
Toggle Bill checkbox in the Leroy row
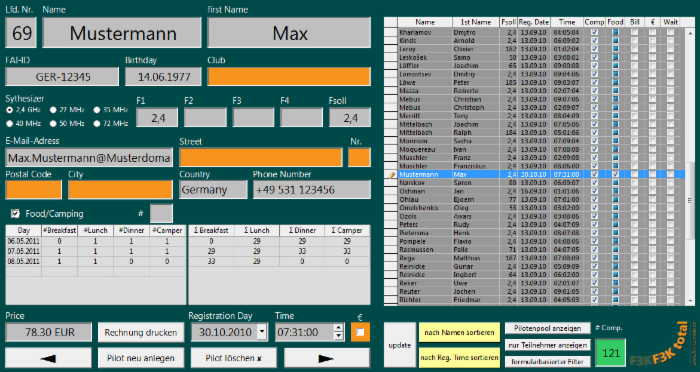(634, 49)
